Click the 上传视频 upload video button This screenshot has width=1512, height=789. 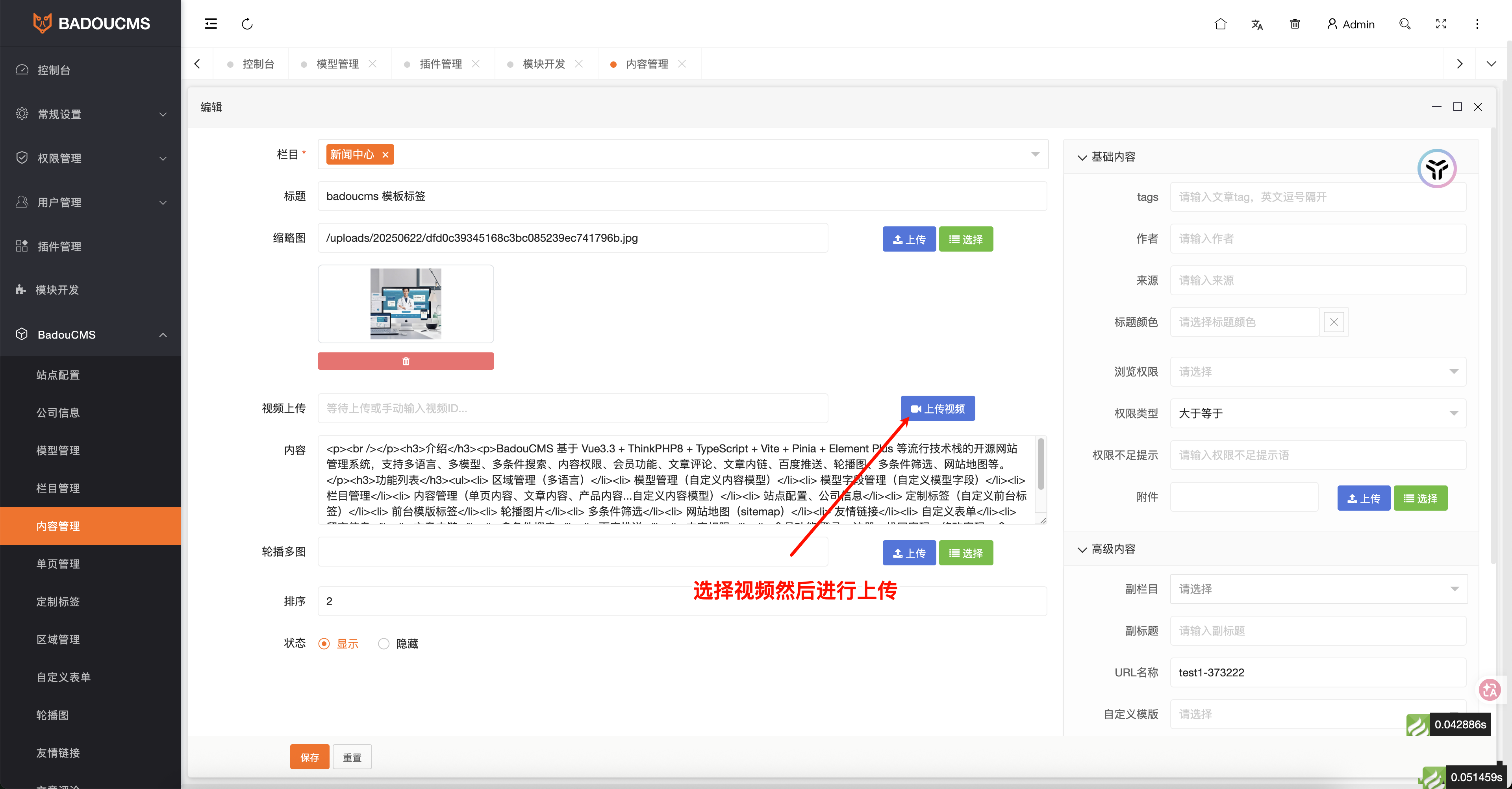(x=937, y=408)
